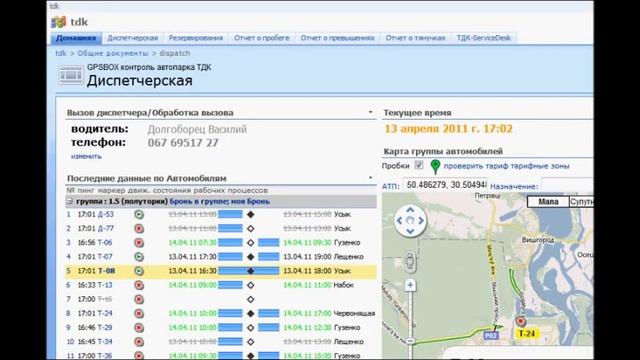The height and width of the screenshot is (360, 640).
Task: Pan the map left with the arrow control
Action: coord(399,221)
